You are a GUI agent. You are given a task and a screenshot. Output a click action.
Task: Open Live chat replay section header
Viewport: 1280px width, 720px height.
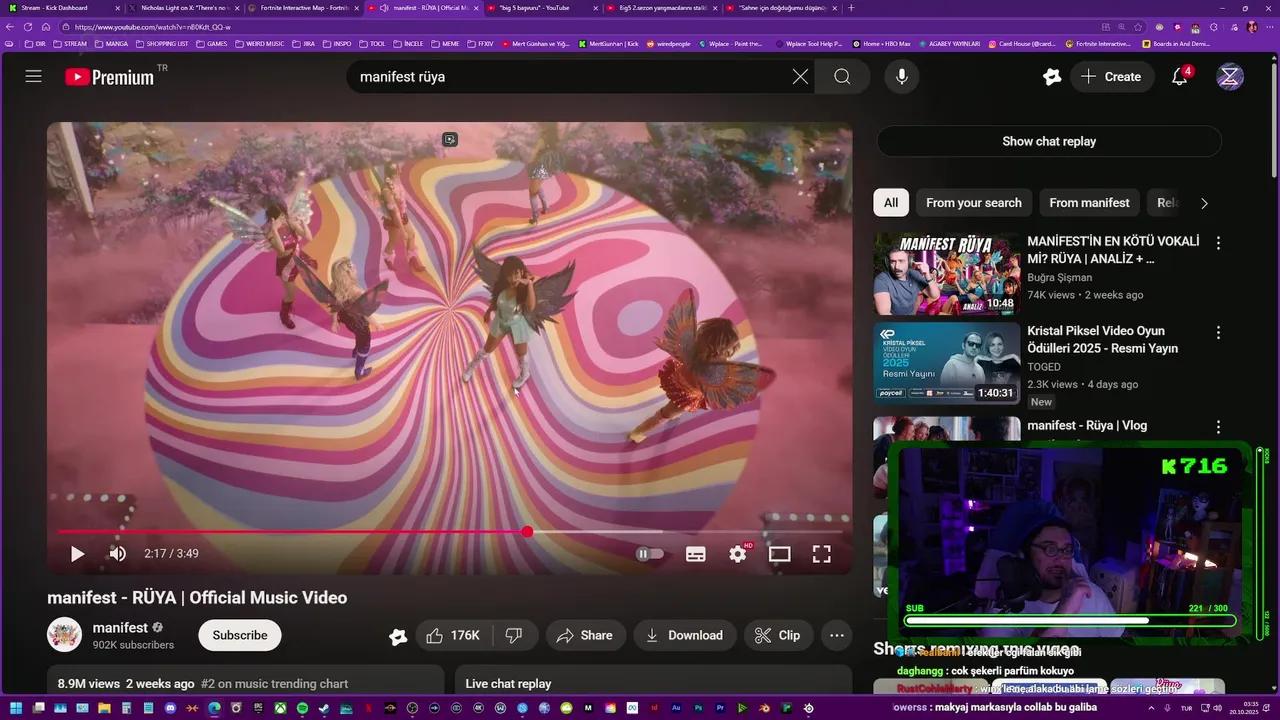pyautogui.click(x=508, y=684)
